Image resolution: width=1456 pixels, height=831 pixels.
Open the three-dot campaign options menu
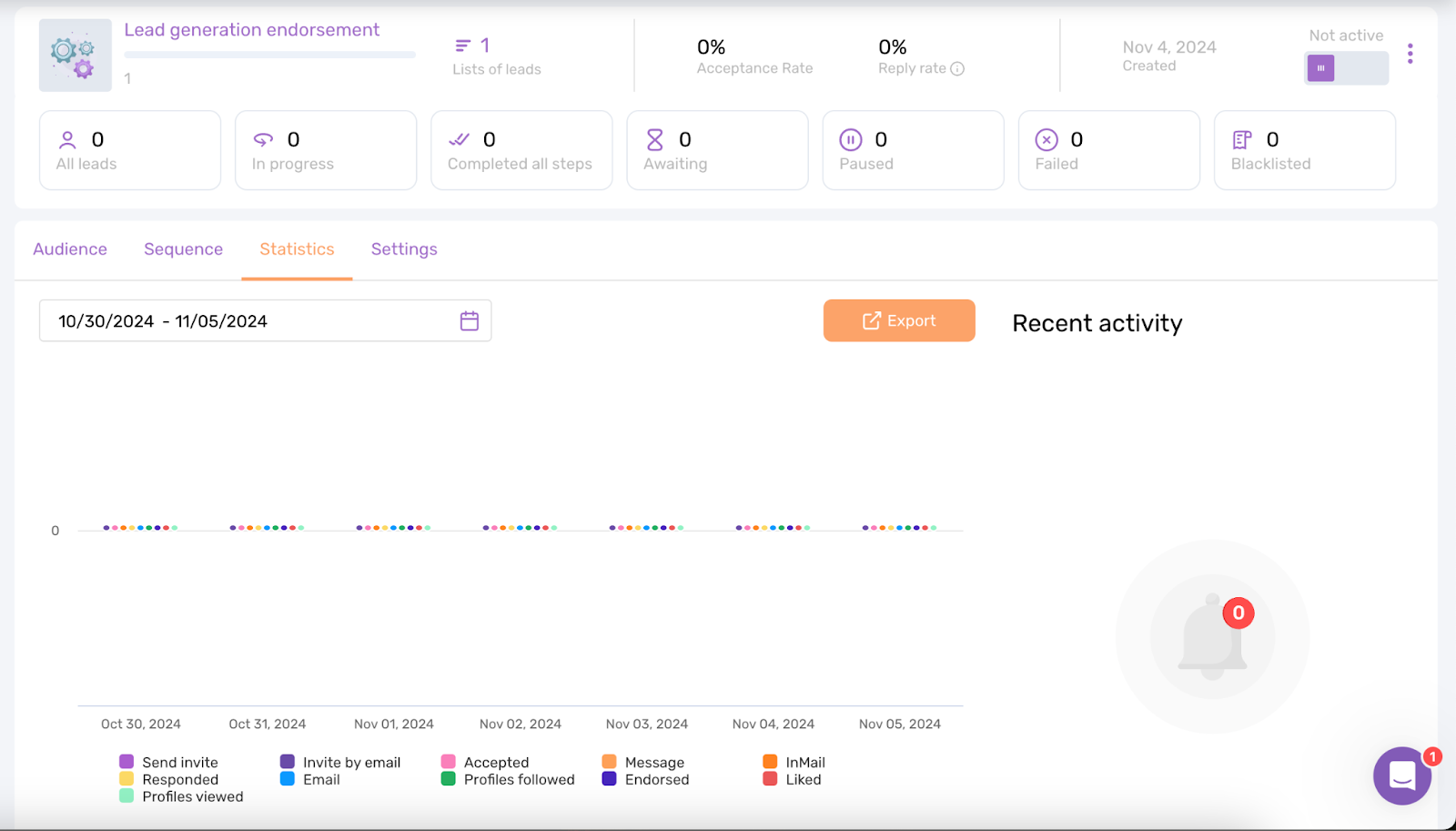[x=1410, y=54]
